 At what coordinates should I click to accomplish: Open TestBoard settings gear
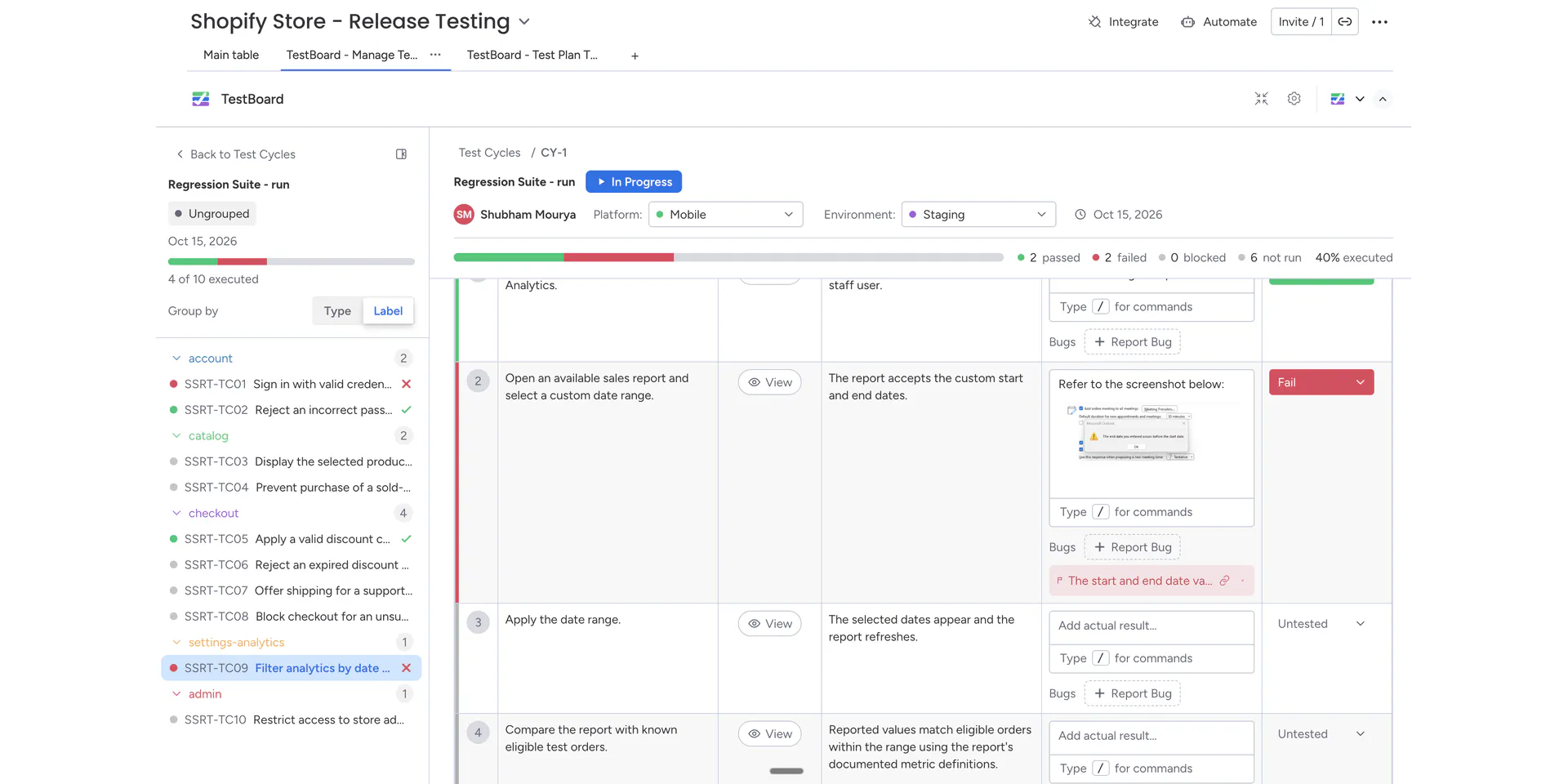1294,99
